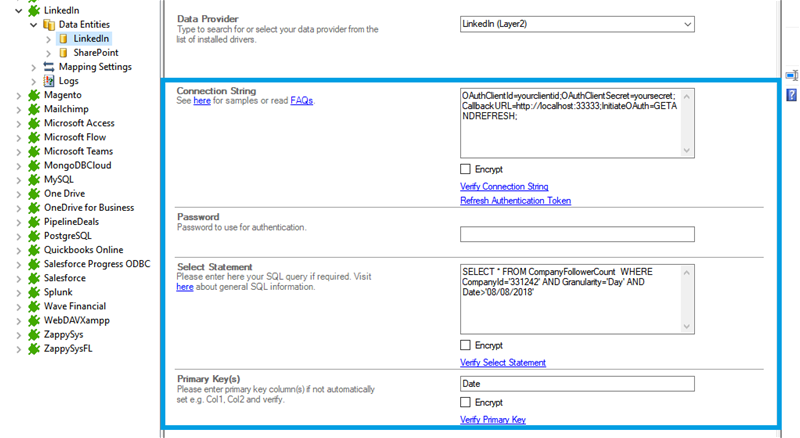Viewport: 800px width, 438px height.
Task: Expand the ZappySysFL connection
Action: [19, 349]
